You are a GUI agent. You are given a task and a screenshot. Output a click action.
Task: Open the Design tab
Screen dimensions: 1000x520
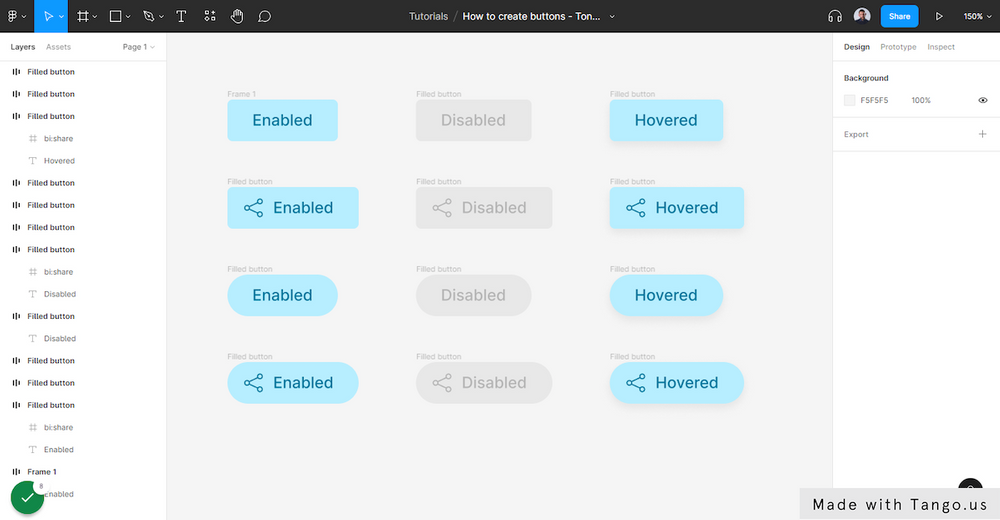857,47
